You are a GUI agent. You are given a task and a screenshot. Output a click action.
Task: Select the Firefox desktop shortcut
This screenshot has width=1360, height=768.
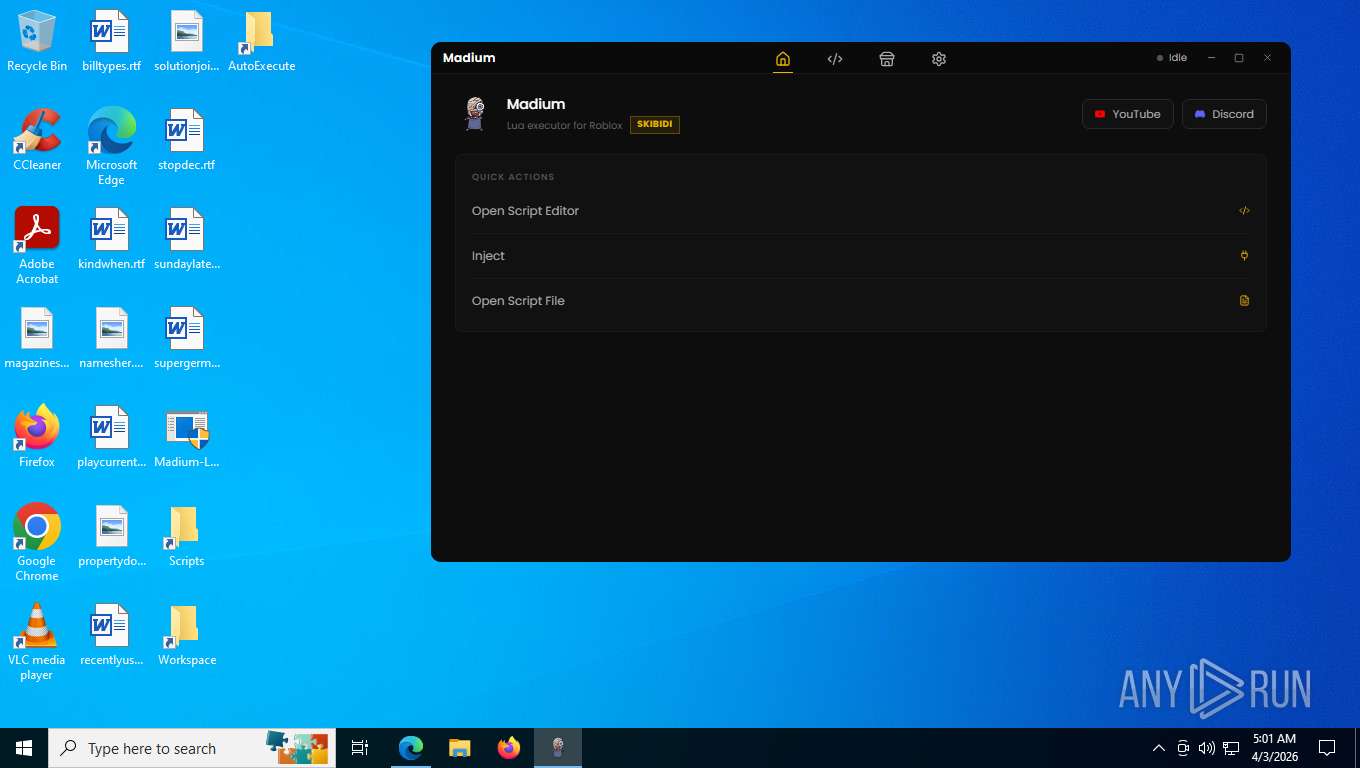tap(37, 437)
